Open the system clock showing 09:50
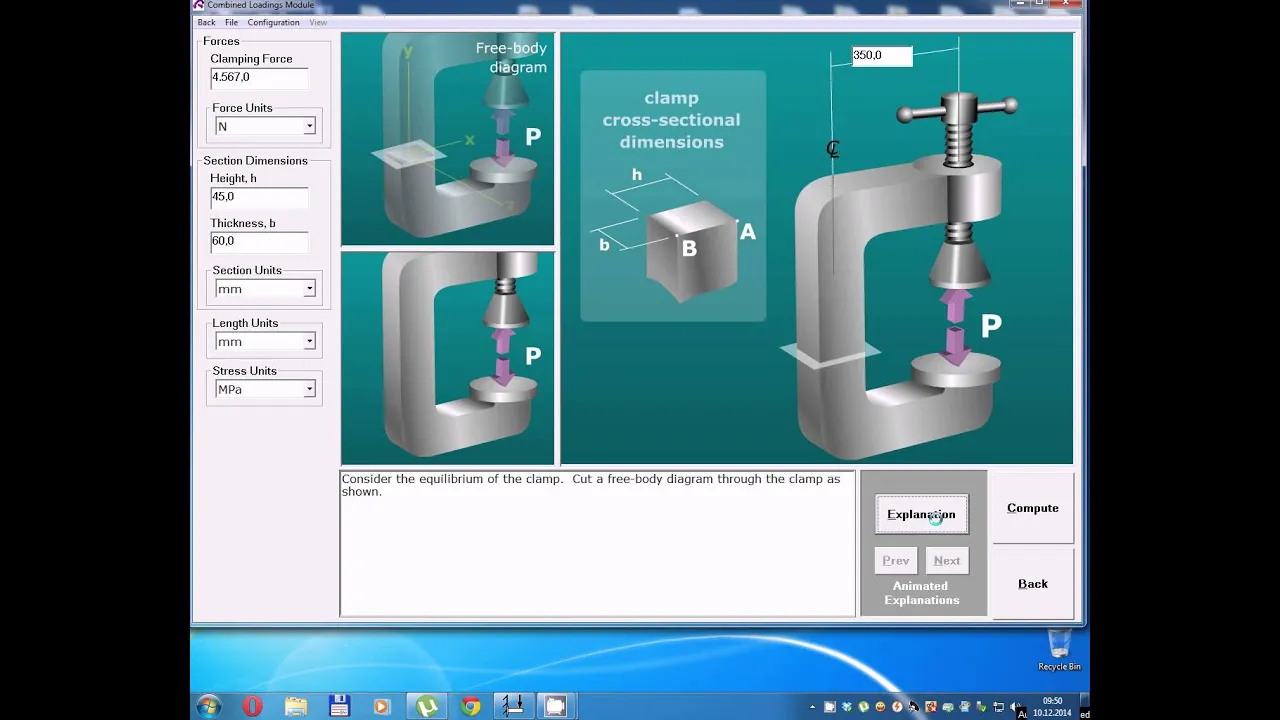Screen dimensions: 1280x720 (1052, 707)
